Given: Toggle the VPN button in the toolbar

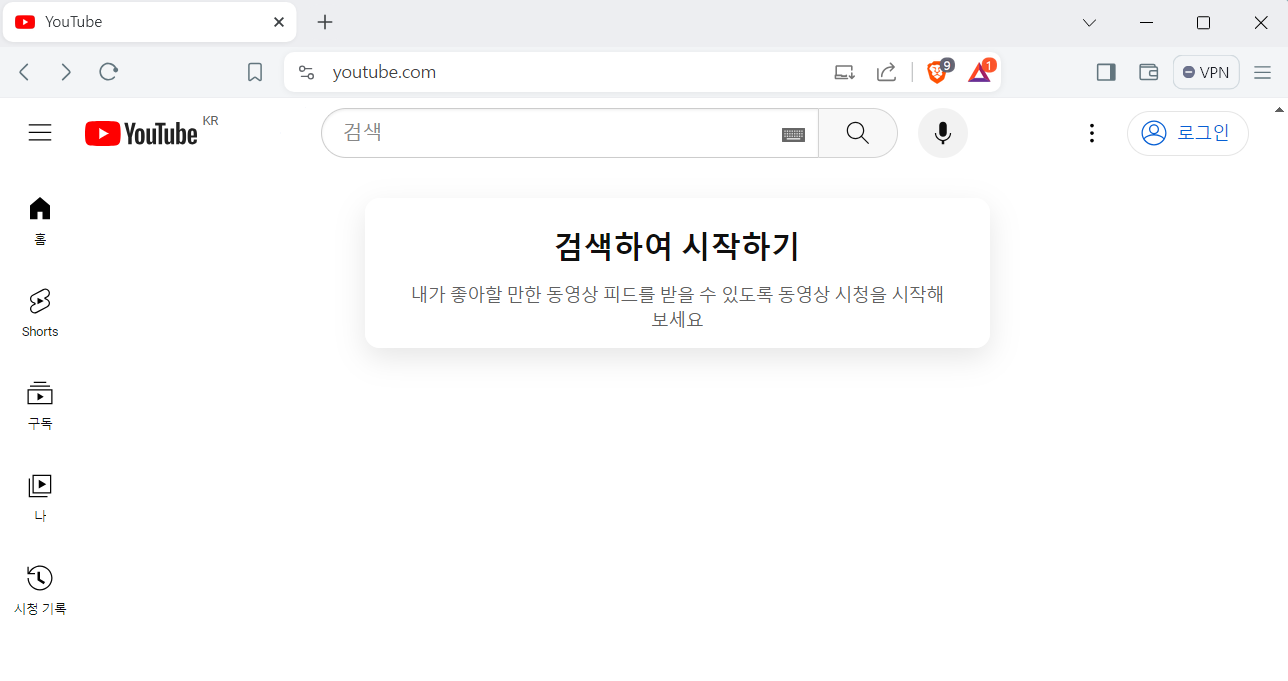Looking at the screenshot, I should point(1205,71).
